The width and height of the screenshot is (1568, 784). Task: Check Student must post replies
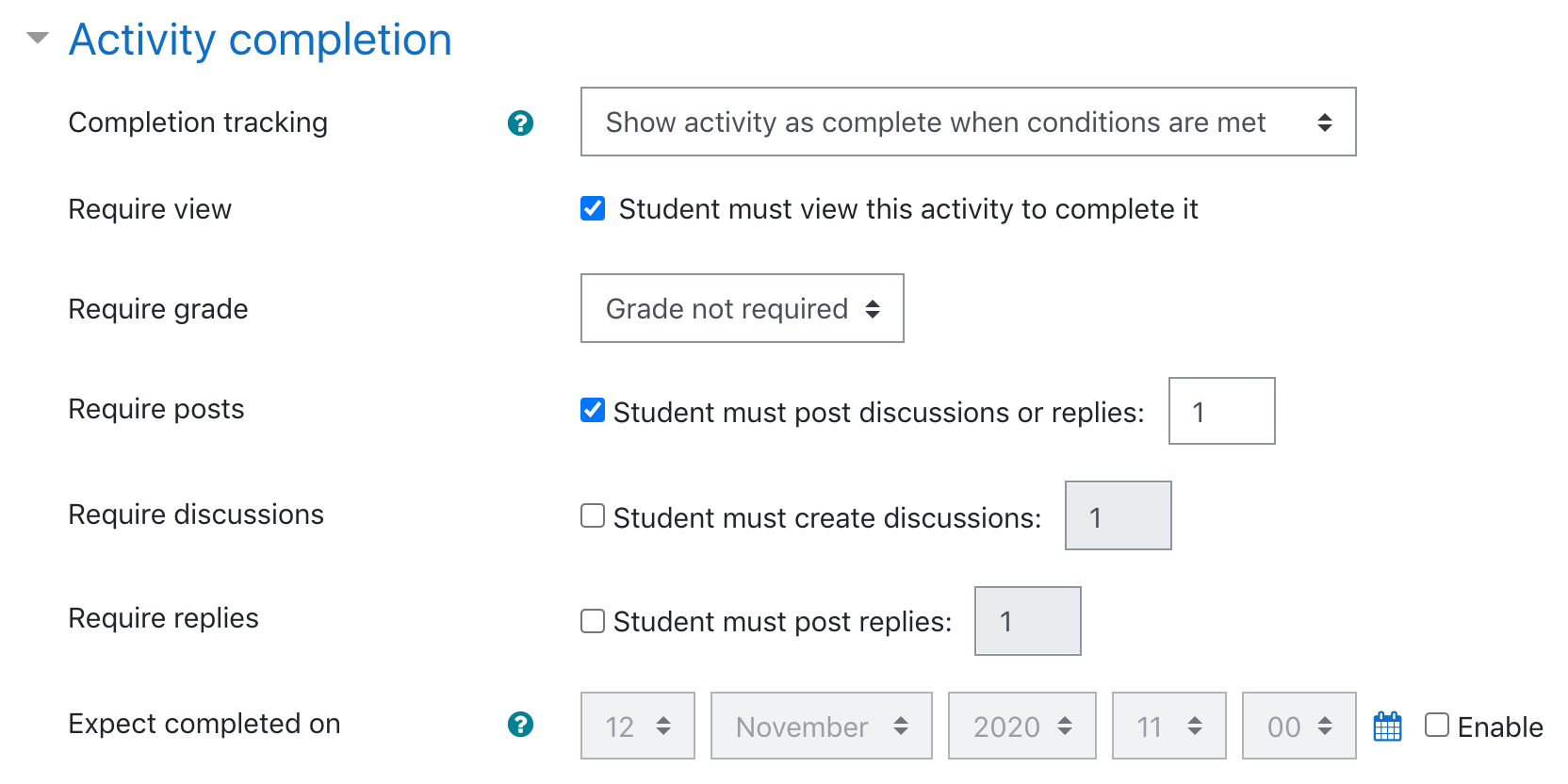click(593, 621)
